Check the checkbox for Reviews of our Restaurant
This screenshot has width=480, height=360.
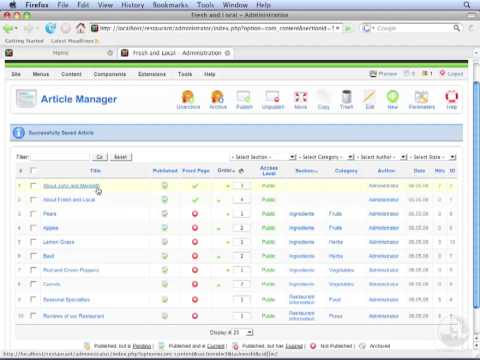point(33,315)
